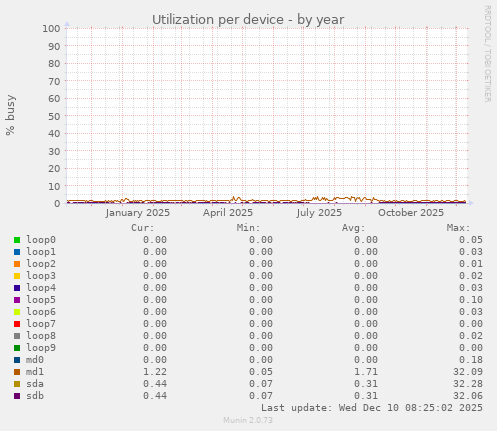Select the sdb legend label
Screen dimensions: 497x431
35,396
